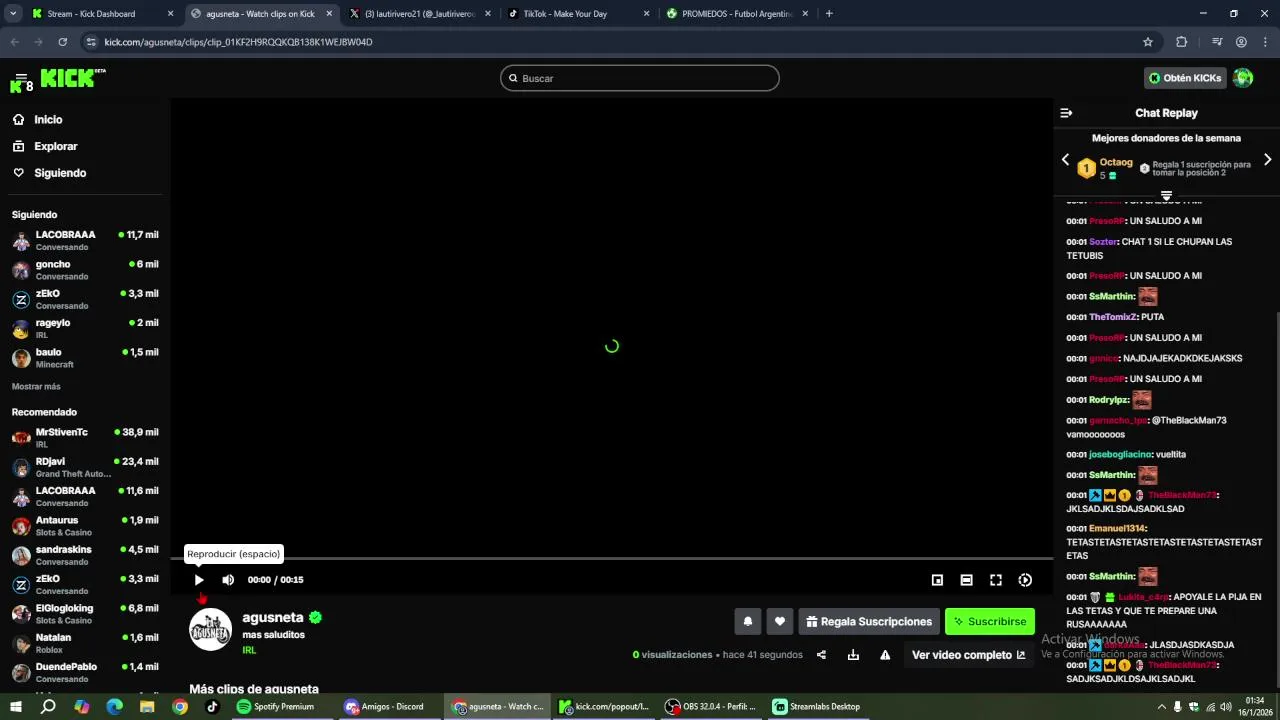This screenshot has height=720, width=1280.
Task: Collapse the donors leaderboard handle
Action: pos(1166,196)
